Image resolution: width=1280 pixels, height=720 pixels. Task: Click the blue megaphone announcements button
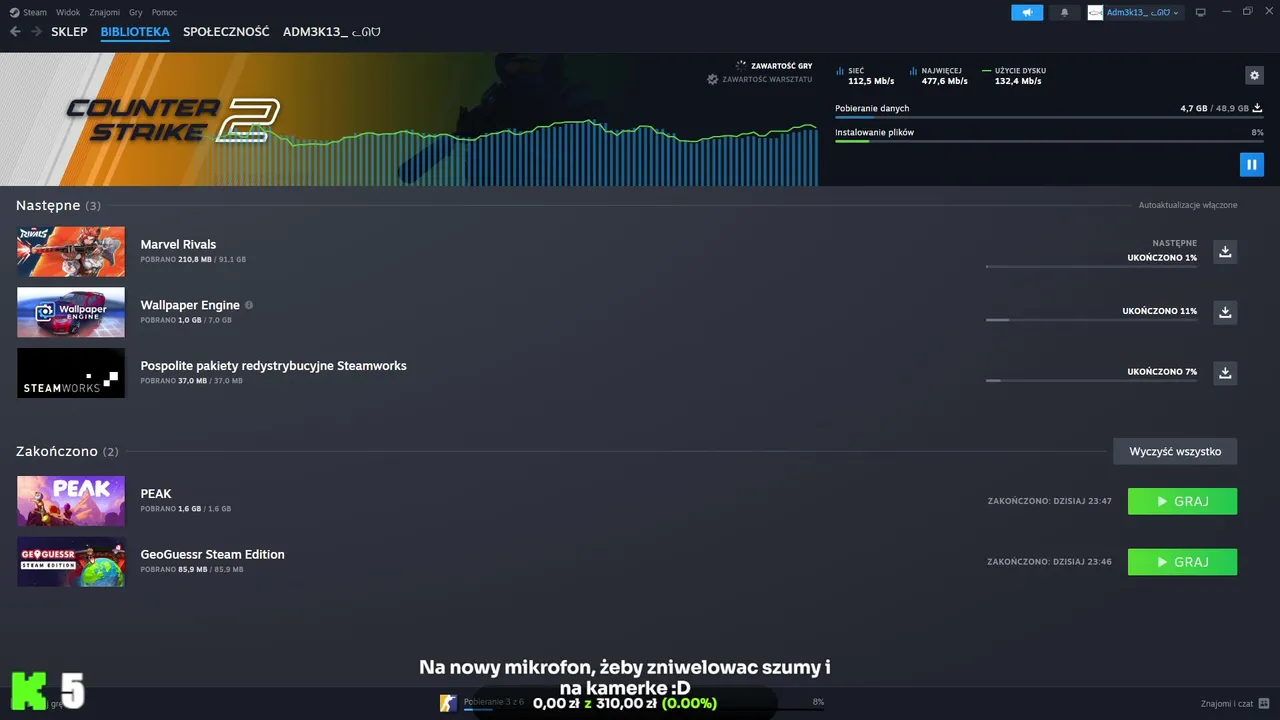point(1027,12)
